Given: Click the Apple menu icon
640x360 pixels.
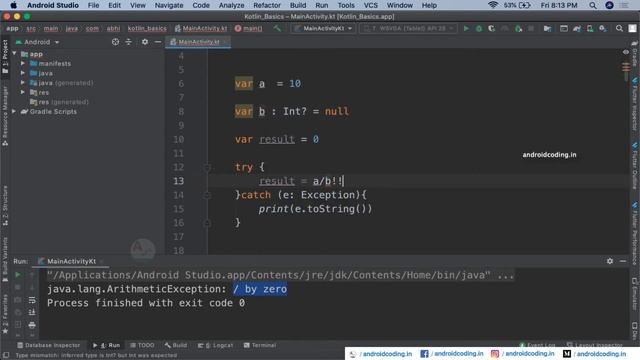Looking at the screenshot, I should 13,5.
